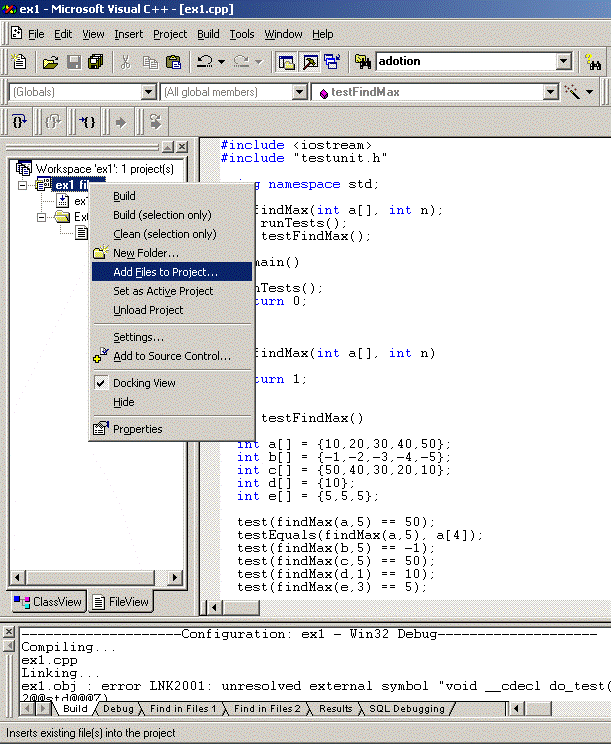The width and height of the screenshot is (611, 744).
Task: Open the Insert menu
Action: pos(129,34)
